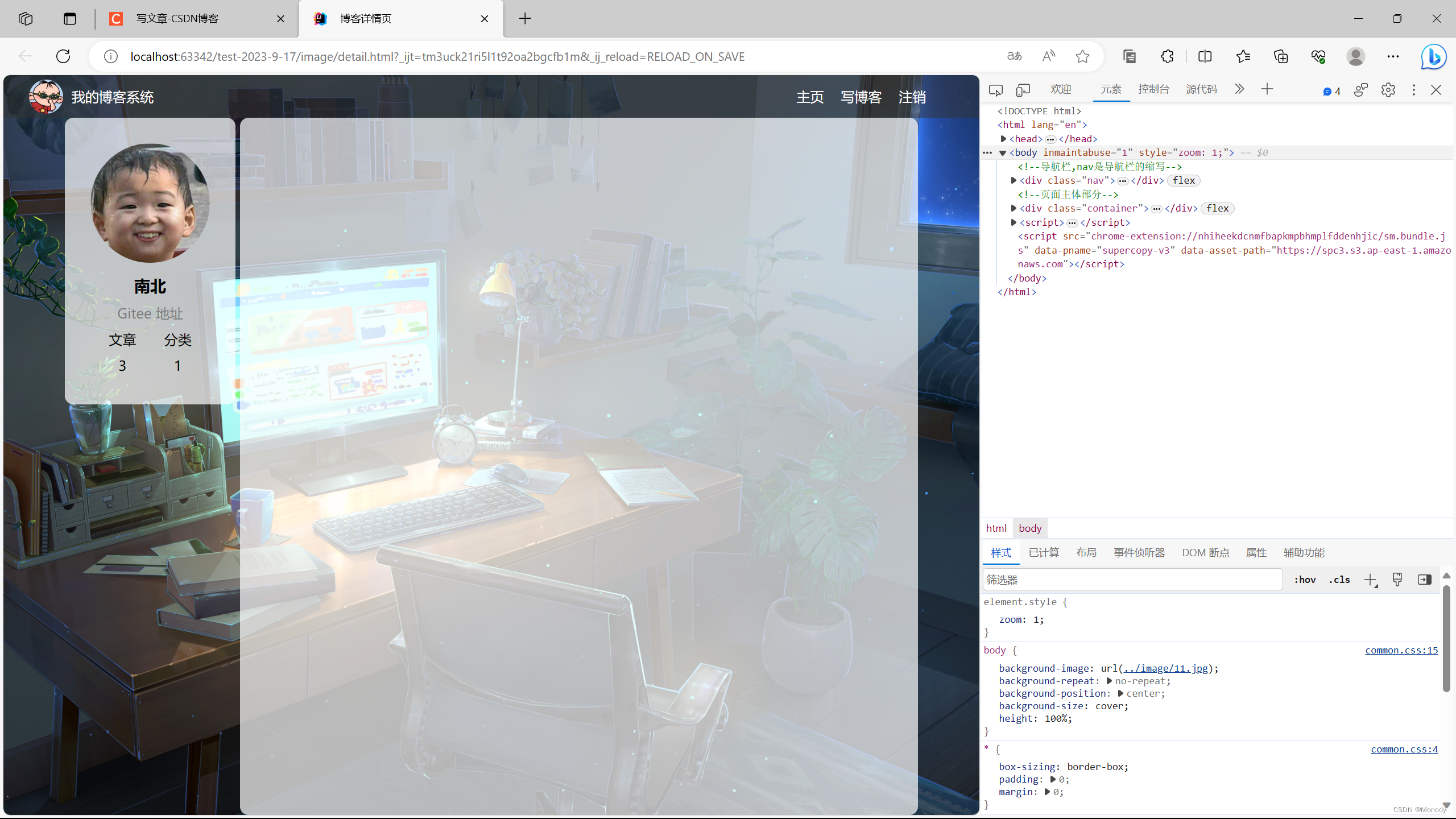
Task: Click the 主页 nav link on blog page
Action: tap(810, 97)
